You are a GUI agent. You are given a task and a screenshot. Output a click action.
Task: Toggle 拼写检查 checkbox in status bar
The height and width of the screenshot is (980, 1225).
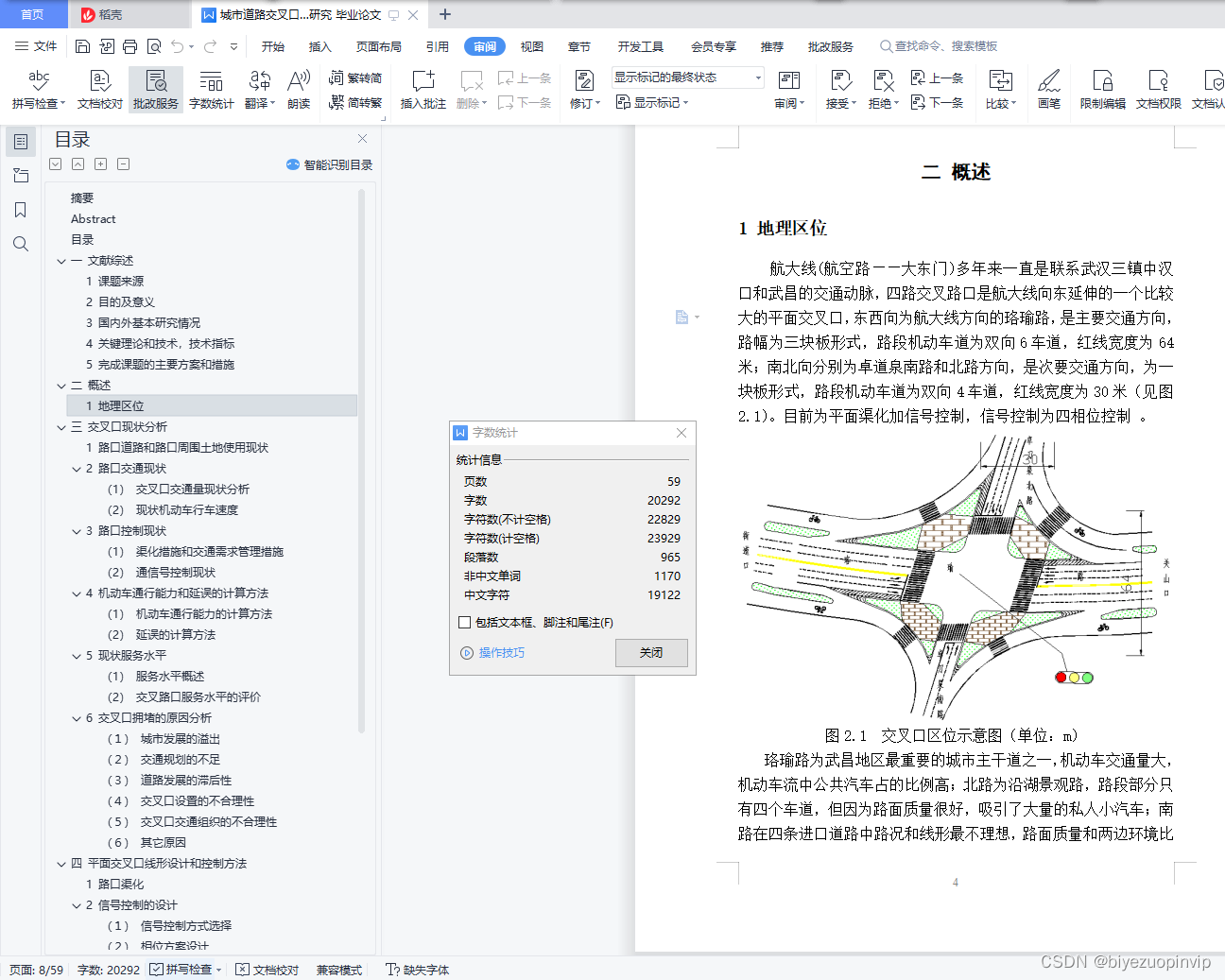click(157, 970)
